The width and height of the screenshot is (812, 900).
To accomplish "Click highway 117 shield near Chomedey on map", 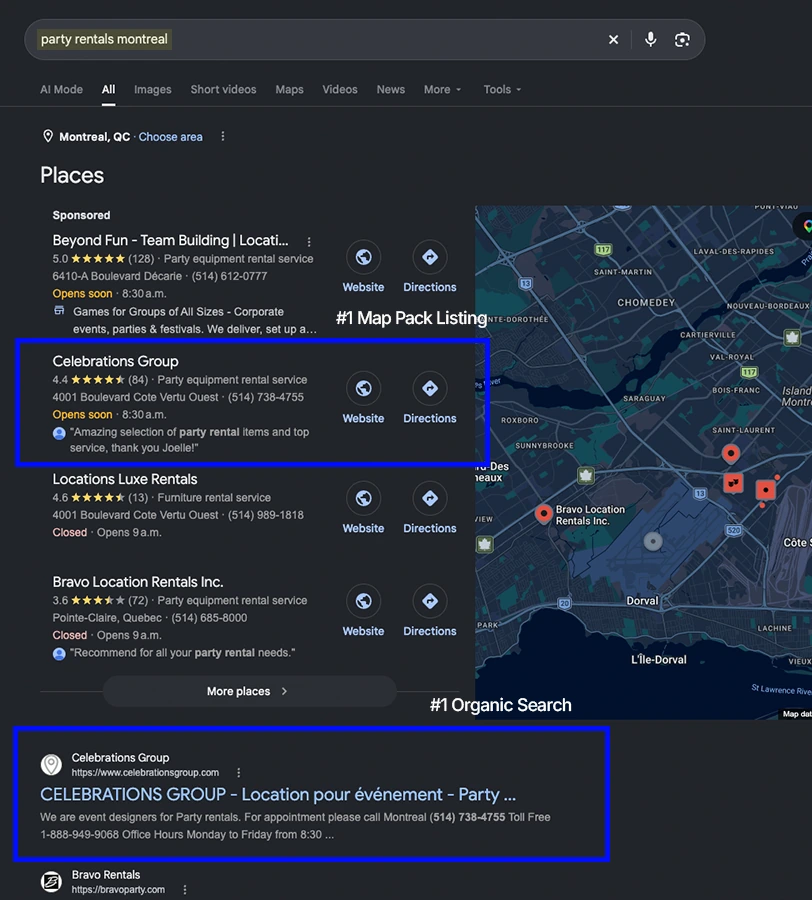I will click(603, 249).
